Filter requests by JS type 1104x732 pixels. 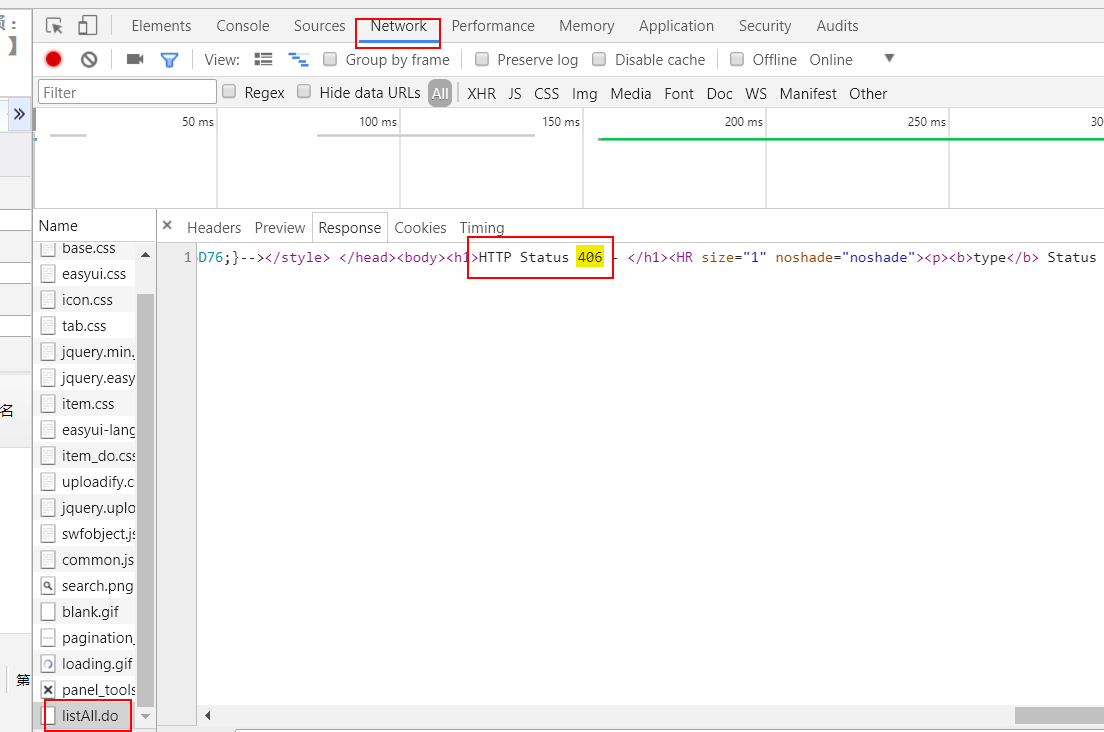(x=515, y=94)
